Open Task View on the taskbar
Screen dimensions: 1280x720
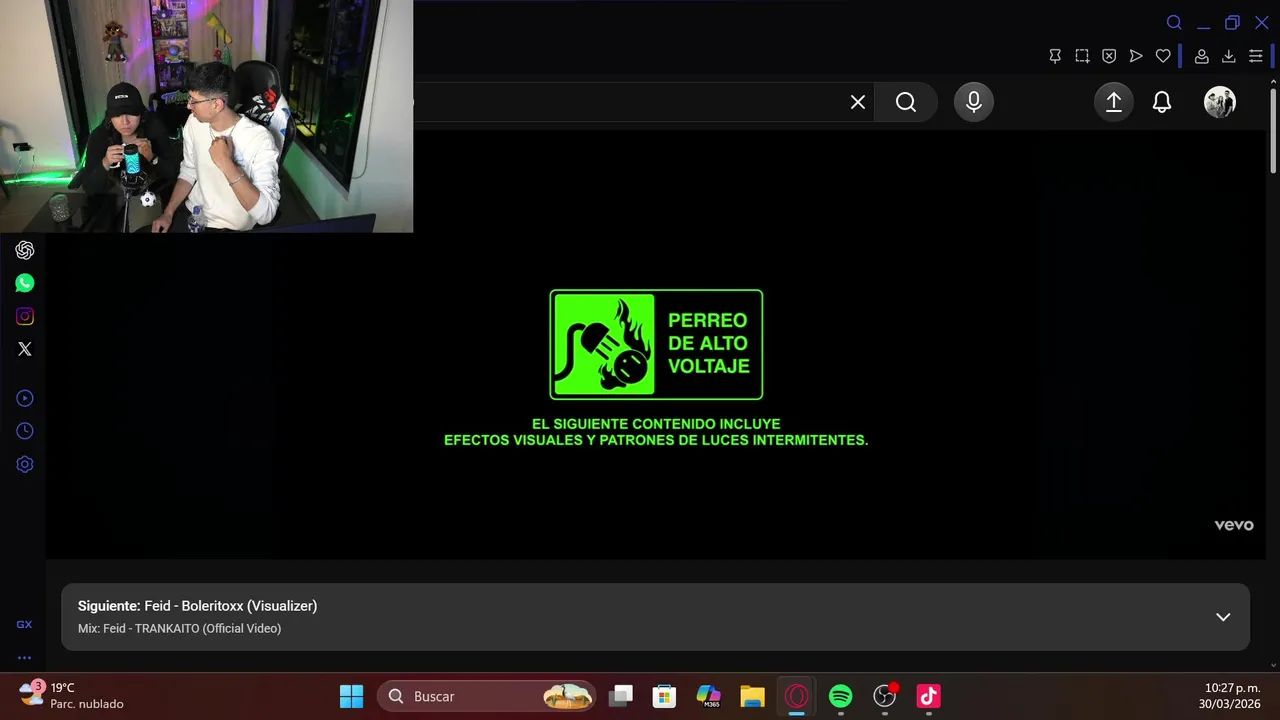pyautogui.click(x=621, y=696)
